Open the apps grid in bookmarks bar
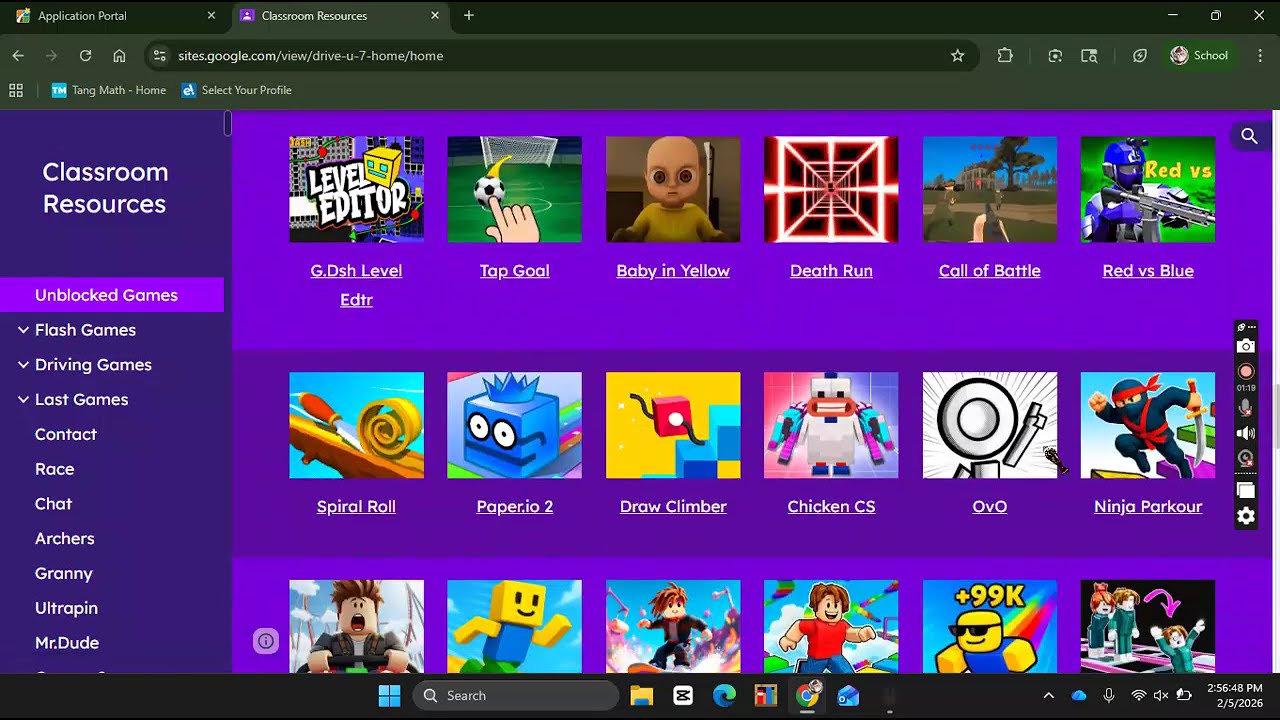 pos(16,90)
